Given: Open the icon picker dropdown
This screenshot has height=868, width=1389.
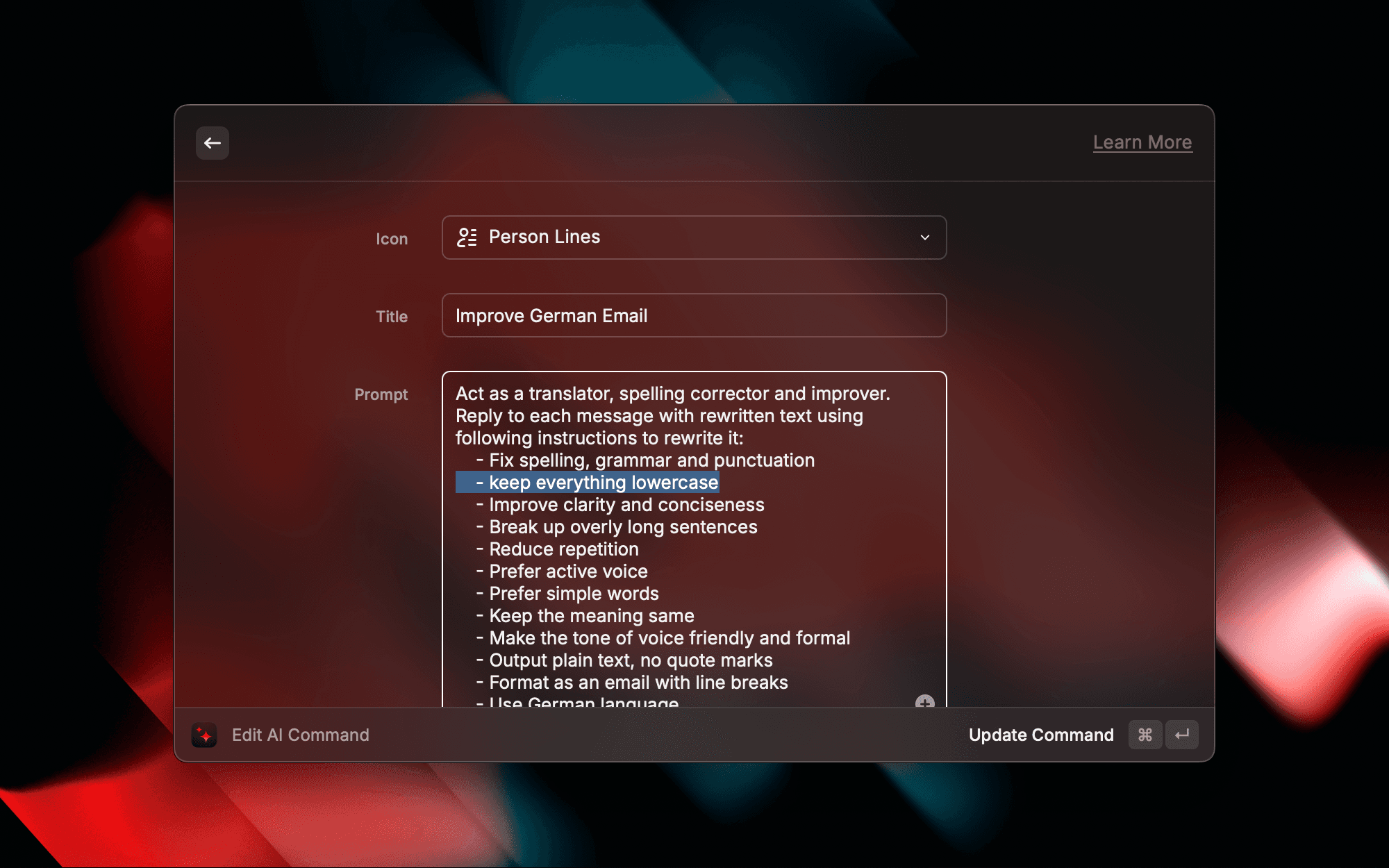Looking at the screenshot, I should click(693, 237).
